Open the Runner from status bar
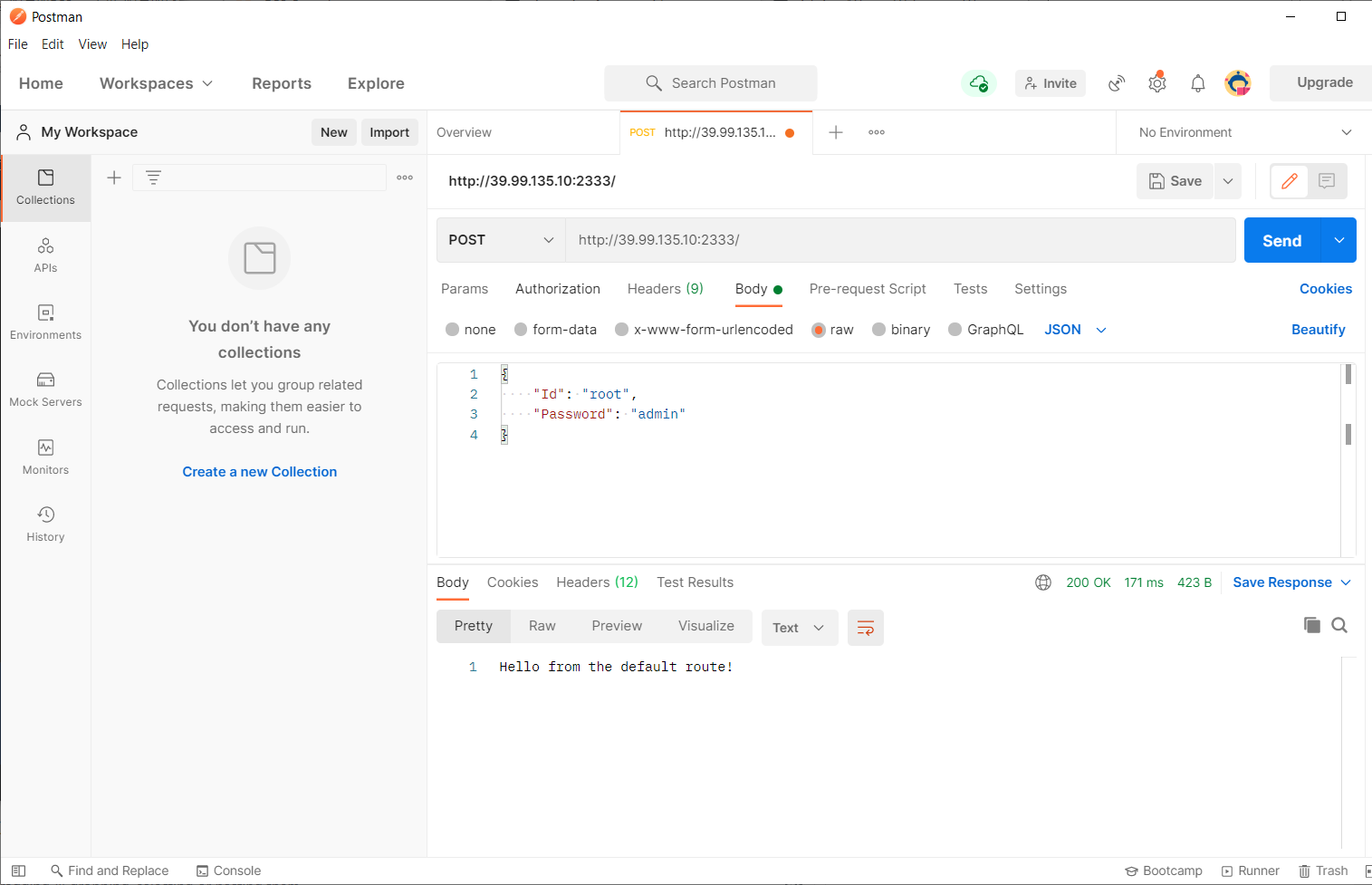 pos(1251,871)
